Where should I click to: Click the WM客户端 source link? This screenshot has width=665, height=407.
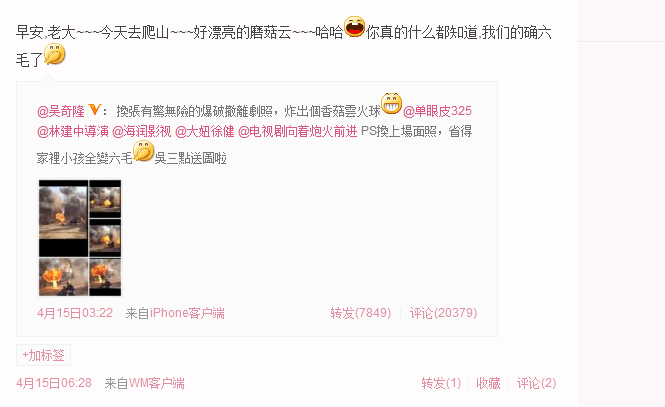click(x=156, y=383)
